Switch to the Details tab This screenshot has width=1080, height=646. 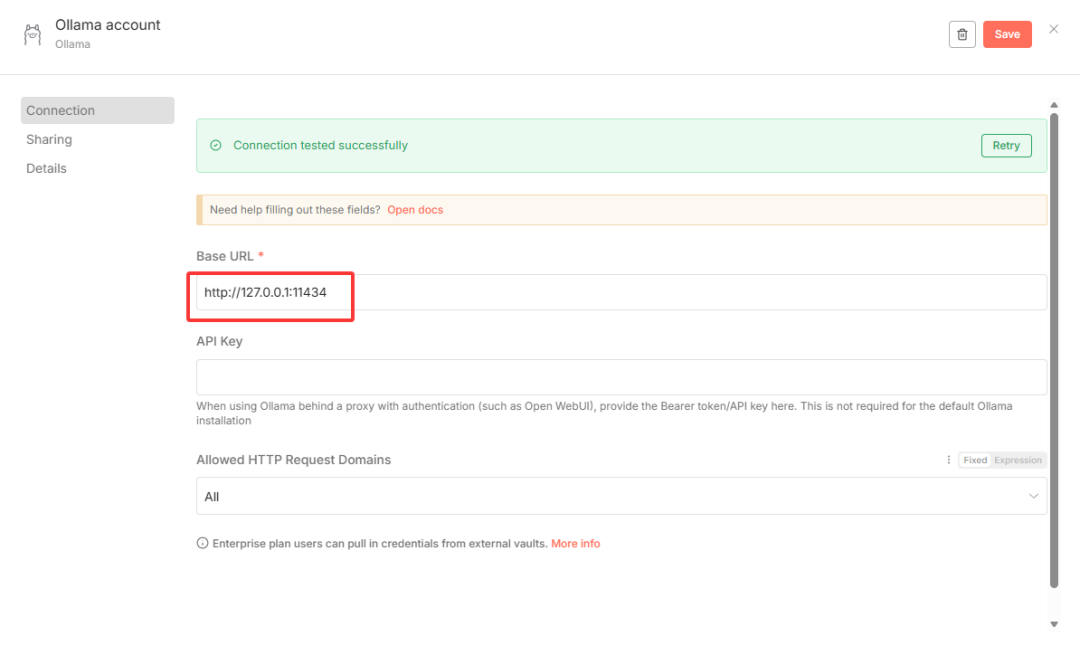(46, 168)
